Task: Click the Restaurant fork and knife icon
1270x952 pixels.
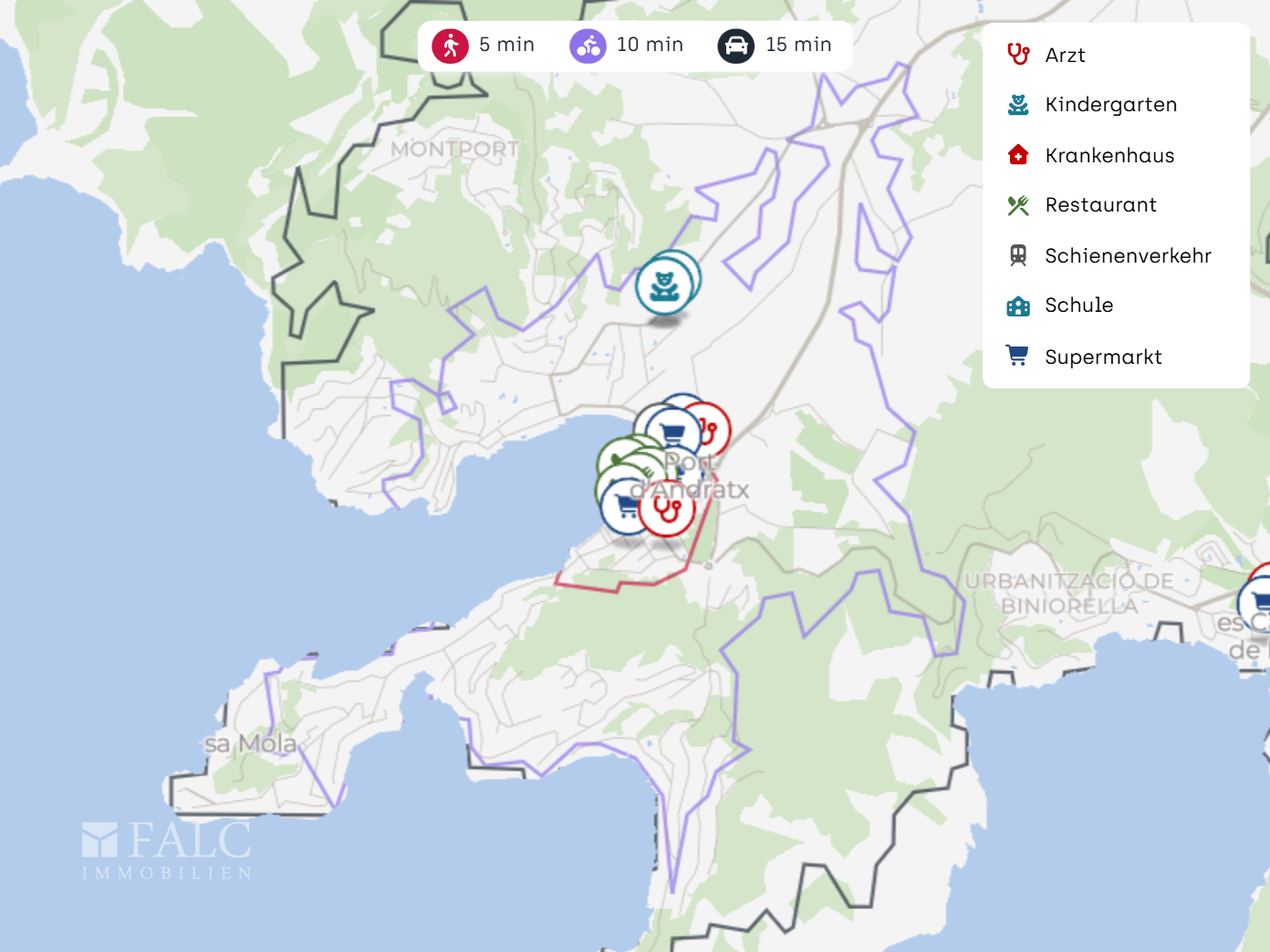Action: 1018,205
